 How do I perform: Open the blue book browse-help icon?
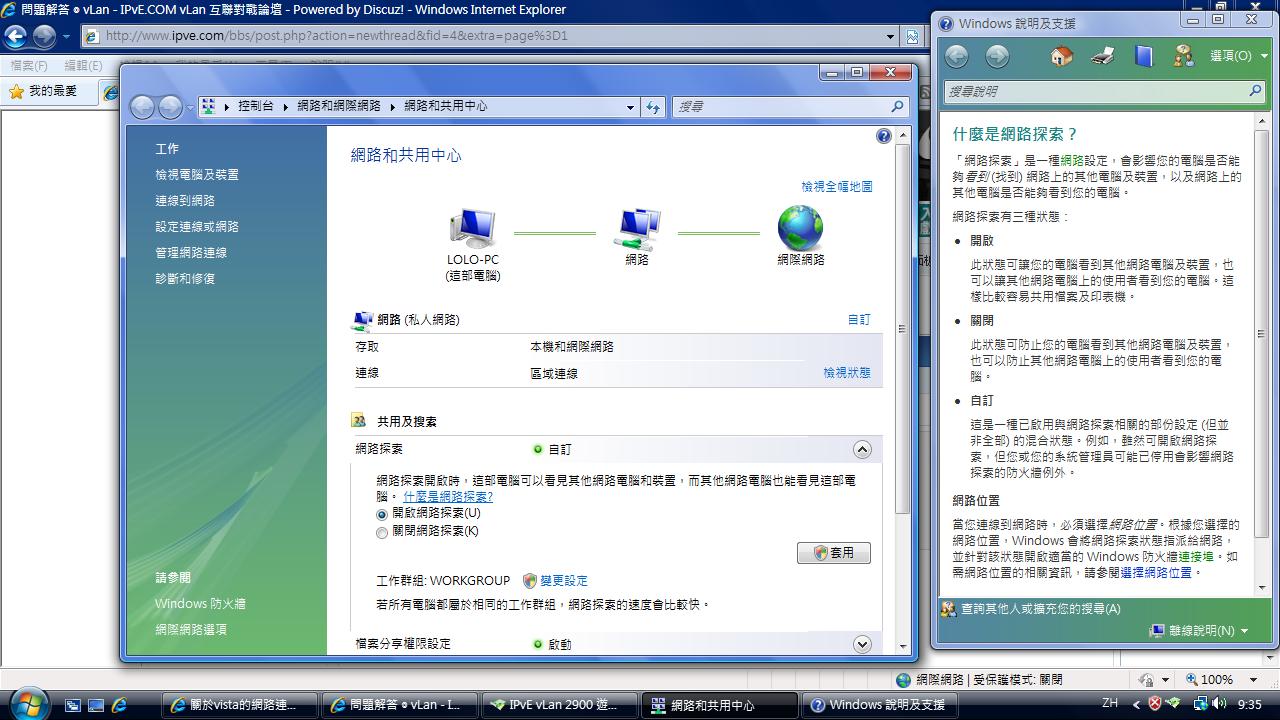[1144, 56]
